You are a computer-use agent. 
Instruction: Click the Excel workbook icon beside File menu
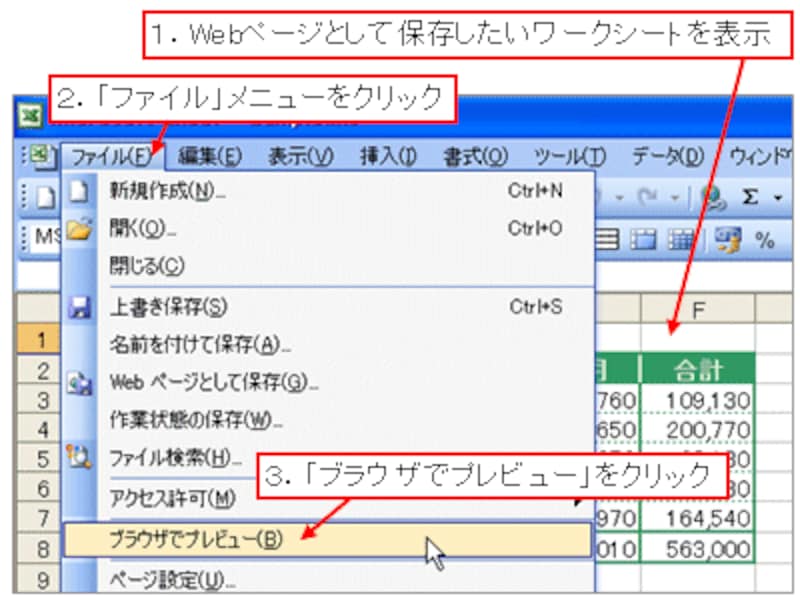click(x=41, y=157)
